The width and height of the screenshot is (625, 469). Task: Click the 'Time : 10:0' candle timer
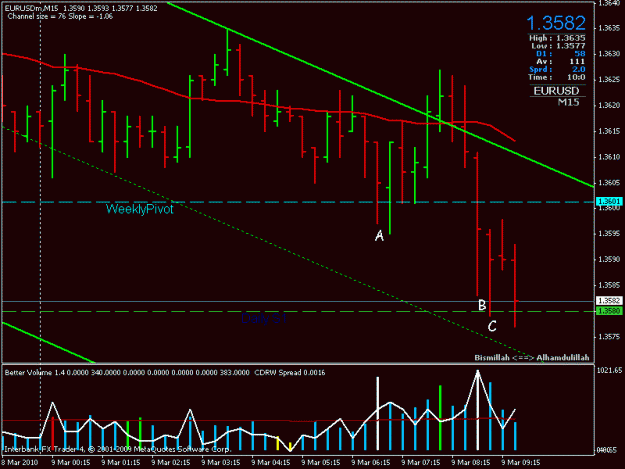[557, 77]
